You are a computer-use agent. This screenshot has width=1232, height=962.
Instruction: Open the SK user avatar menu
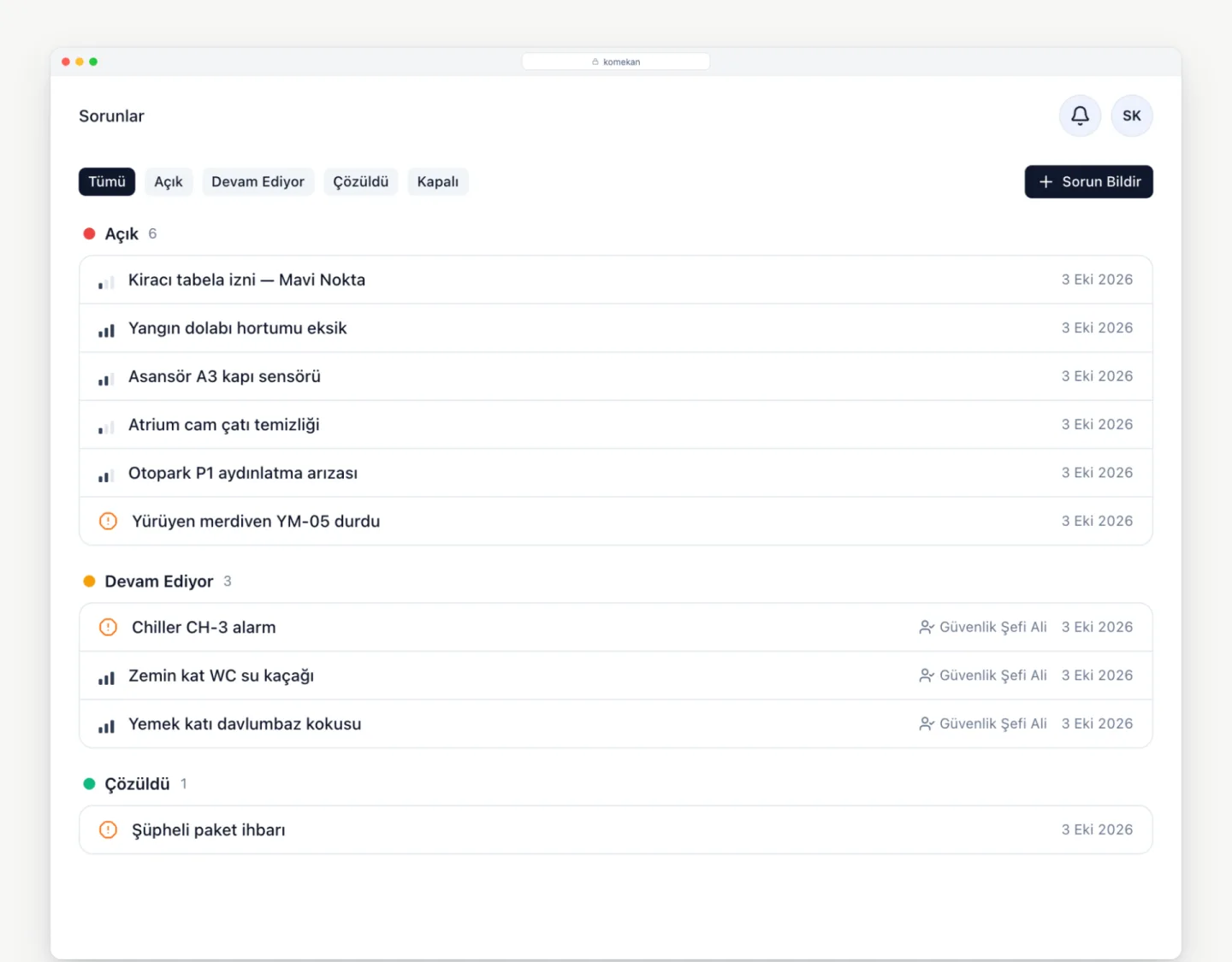(1132, 115)
